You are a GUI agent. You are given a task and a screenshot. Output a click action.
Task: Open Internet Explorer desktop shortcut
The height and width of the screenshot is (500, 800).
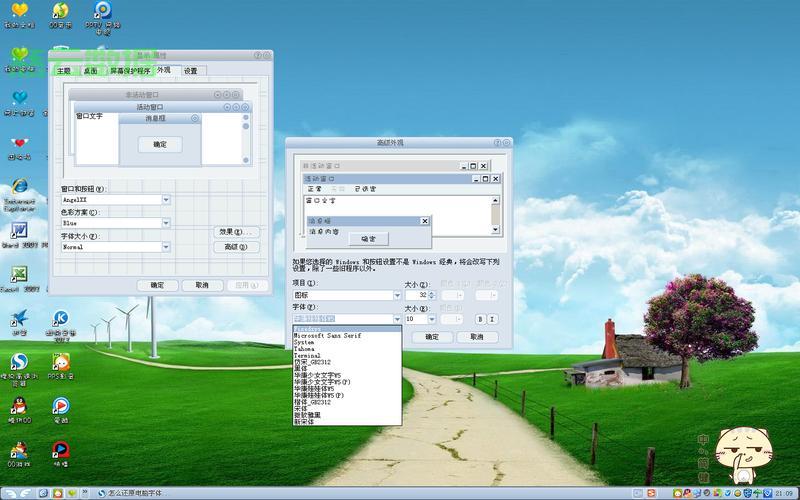[x=18, y=189]
